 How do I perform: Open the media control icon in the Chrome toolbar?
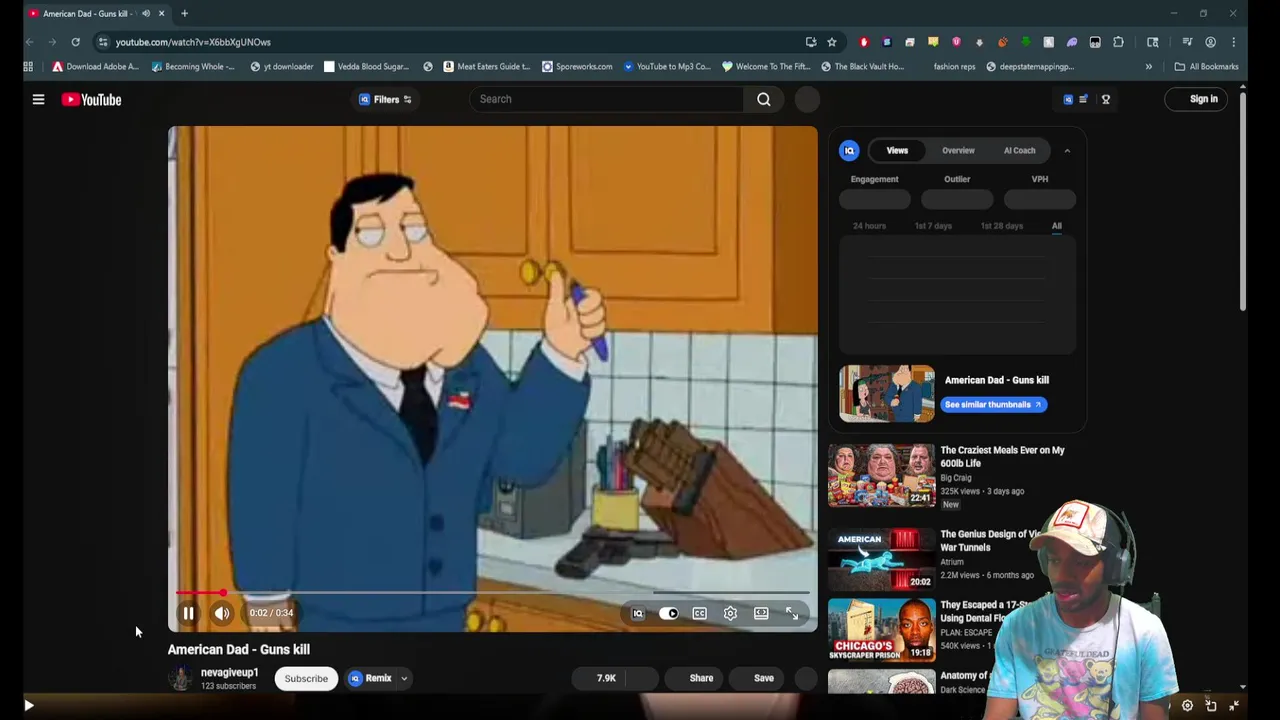(x=1187, y=42)
